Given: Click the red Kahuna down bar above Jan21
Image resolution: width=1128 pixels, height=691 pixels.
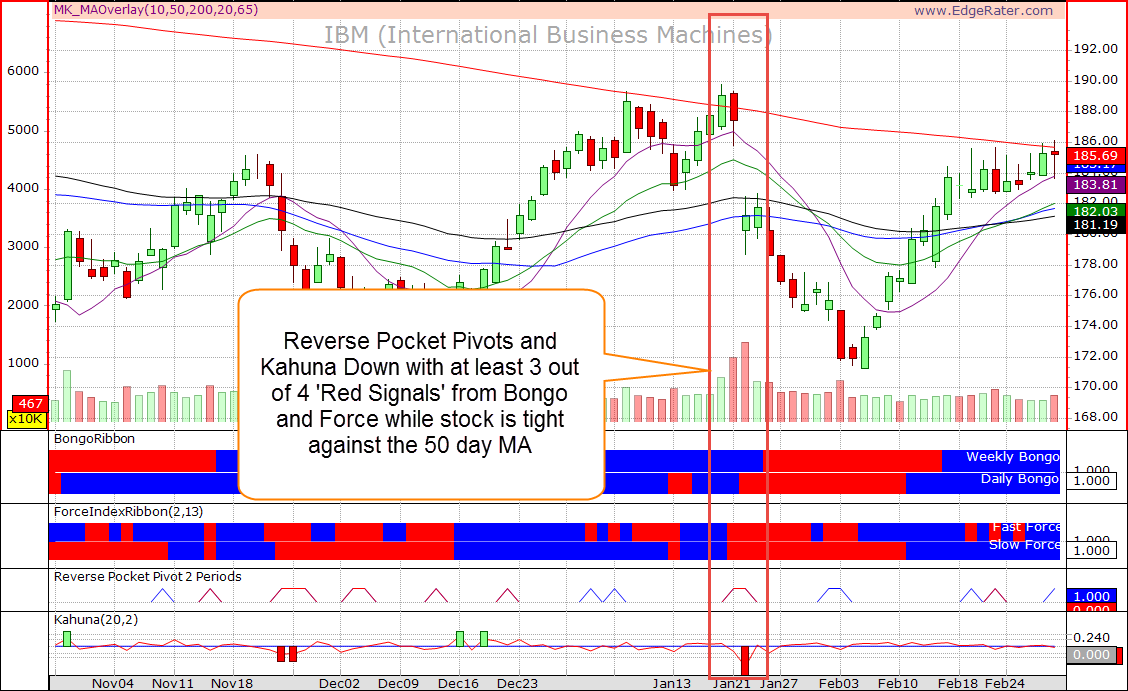Looking at the screenshot, I should click(745, 660).
